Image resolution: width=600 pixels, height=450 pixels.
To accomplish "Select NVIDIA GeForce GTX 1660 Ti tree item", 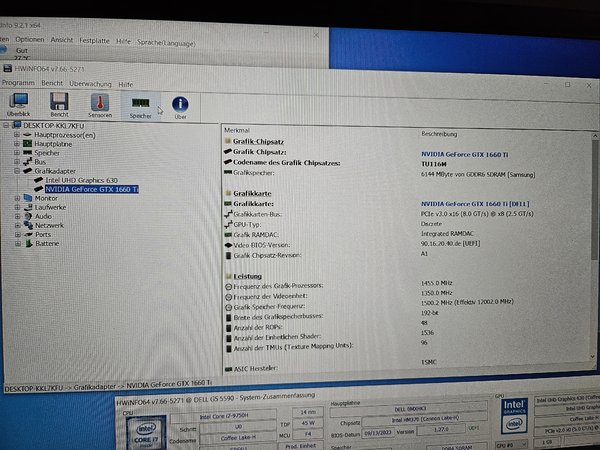I will click(x=92, y=189).
